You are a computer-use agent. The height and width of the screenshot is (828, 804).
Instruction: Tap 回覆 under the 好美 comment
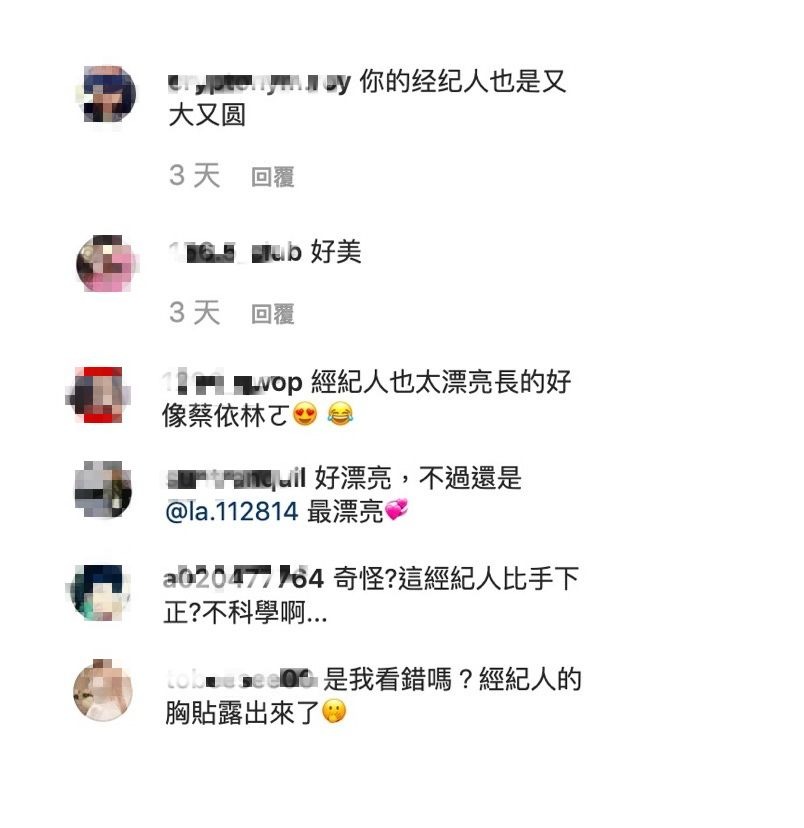click(x=272, y=314)
